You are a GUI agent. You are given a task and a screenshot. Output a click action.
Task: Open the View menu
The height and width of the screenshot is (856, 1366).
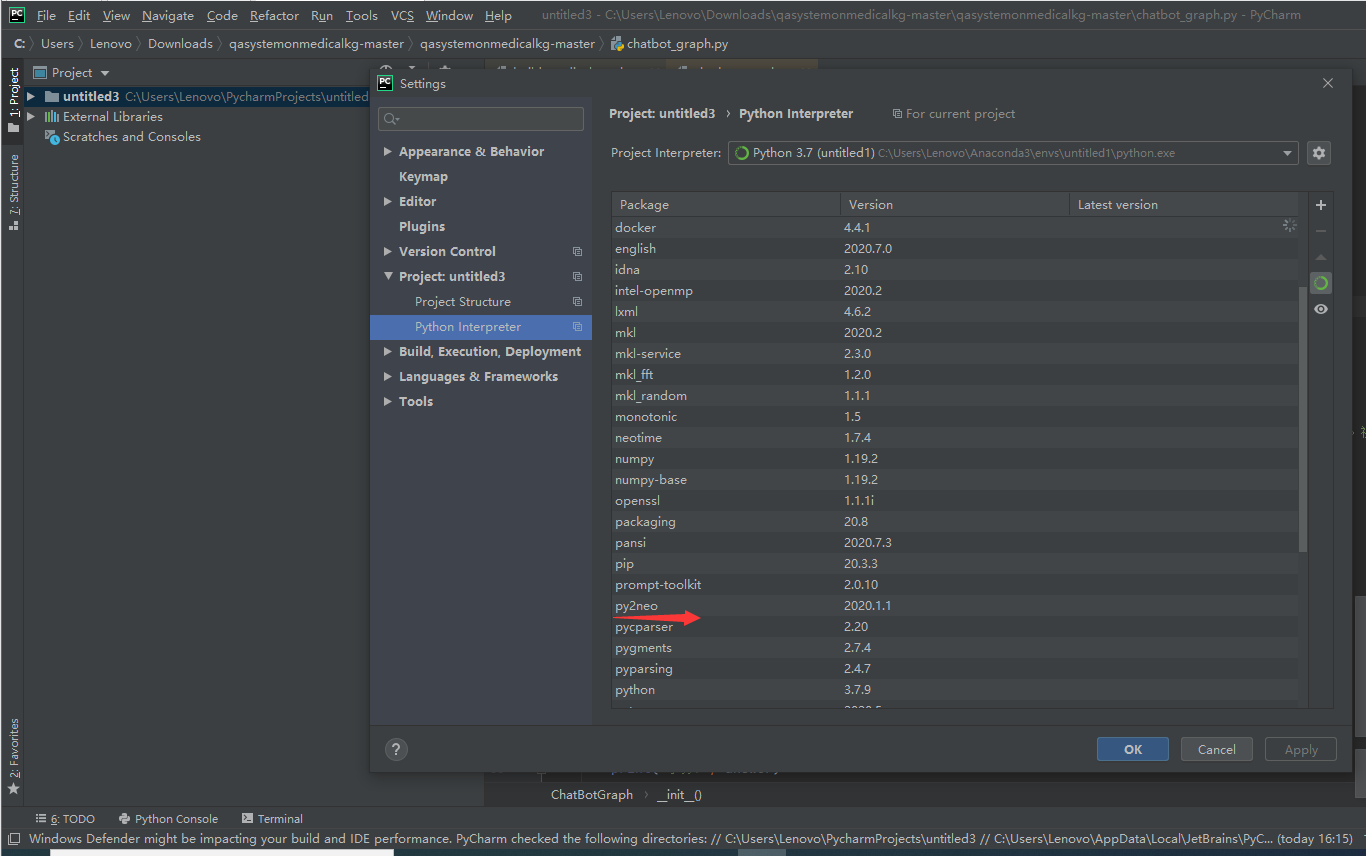[116, 16]
